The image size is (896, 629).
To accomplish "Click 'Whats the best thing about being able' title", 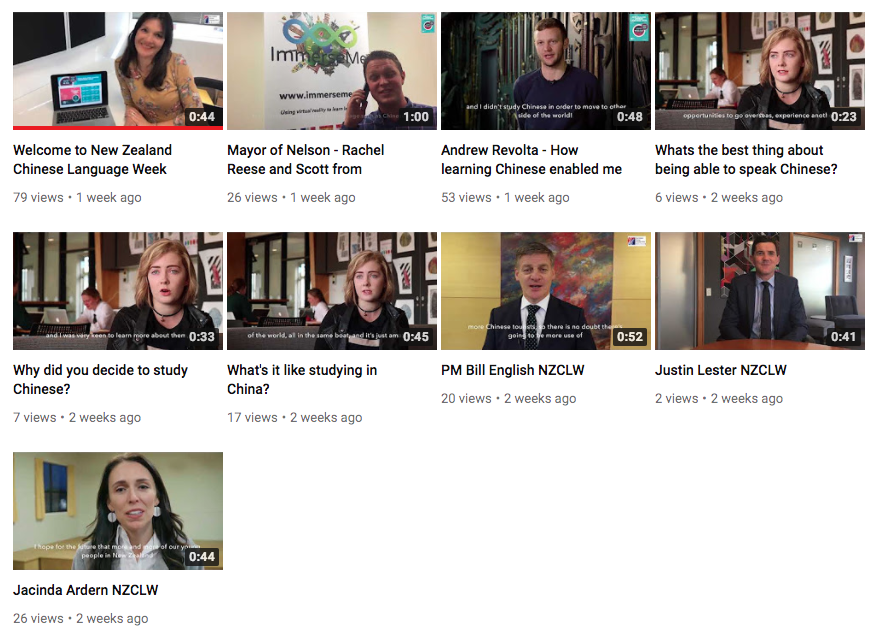I will coord(746,159).
